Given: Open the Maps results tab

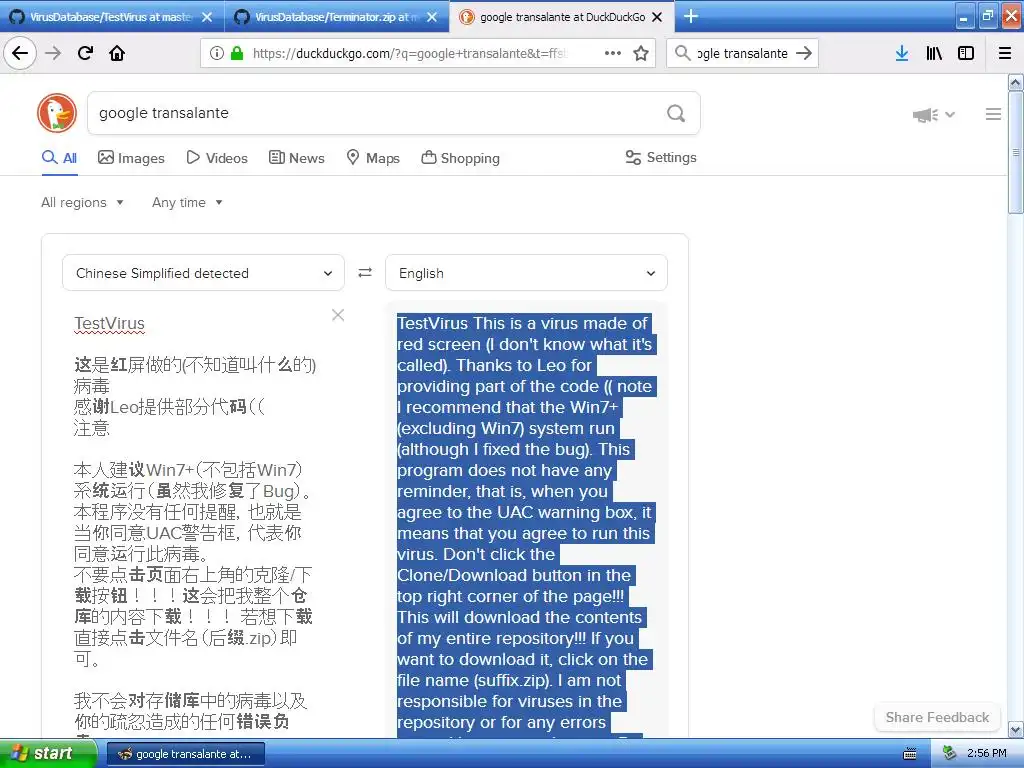Looking at the screenshot, I should (373, 157).
